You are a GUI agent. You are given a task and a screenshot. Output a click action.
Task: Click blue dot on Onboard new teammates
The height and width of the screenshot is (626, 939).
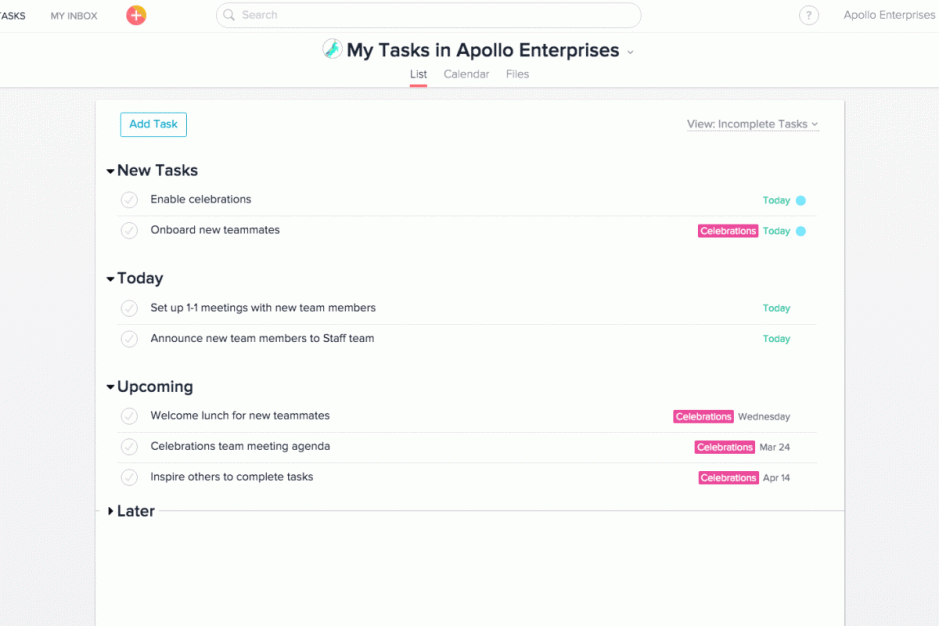click(801, 231)
